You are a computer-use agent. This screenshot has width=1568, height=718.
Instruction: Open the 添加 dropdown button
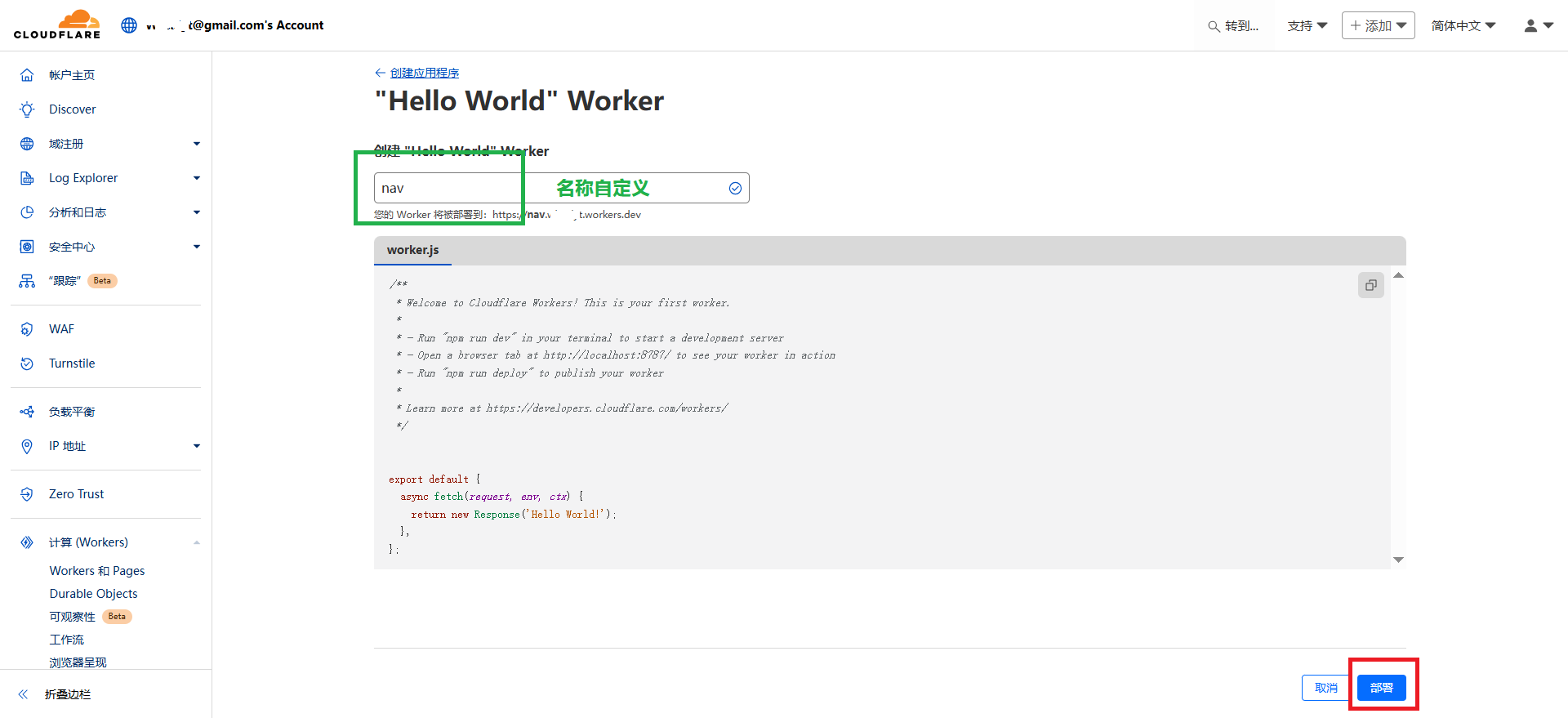(x=1378, y=25)
